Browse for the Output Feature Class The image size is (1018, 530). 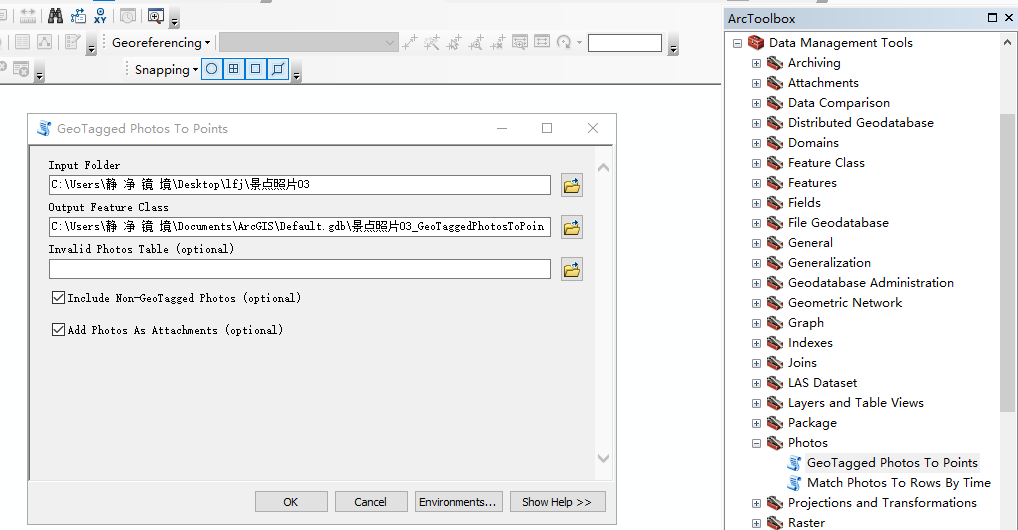tap(571, 227)
